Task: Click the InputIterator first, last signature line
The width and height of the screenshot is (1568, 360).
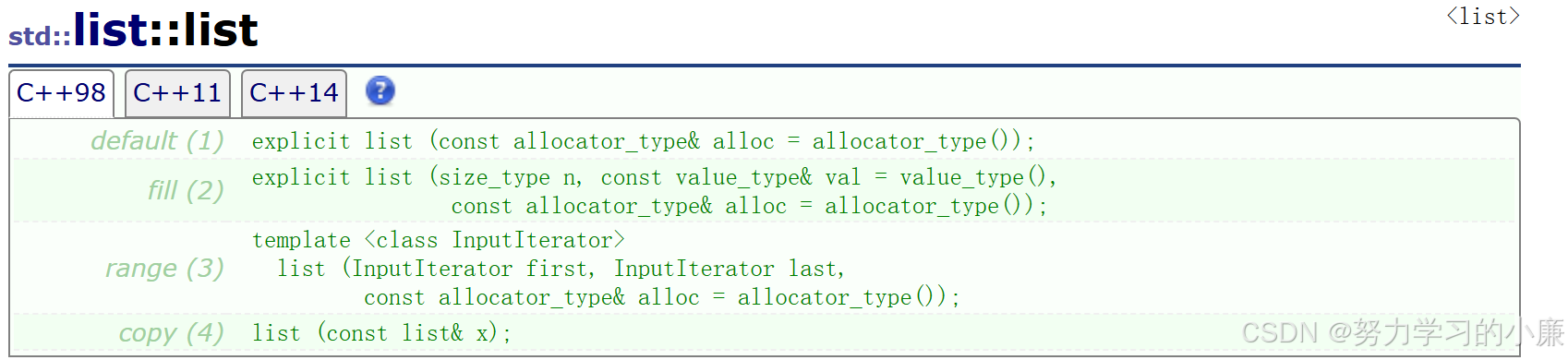Action: pos(561,269)
